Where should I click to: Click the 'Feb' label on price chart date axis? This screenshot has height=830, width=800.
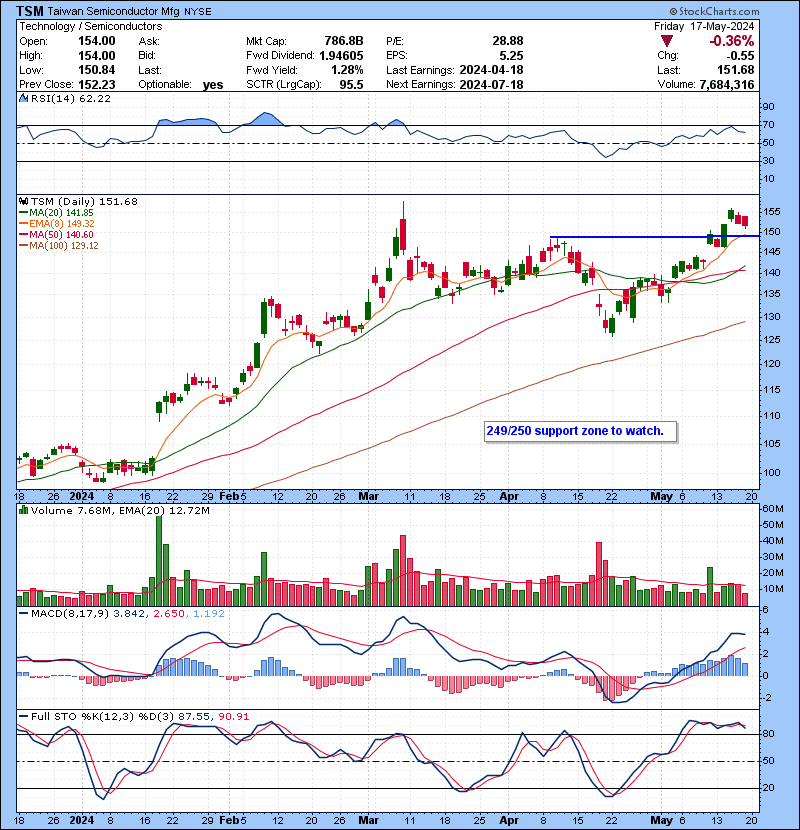[229, 496]
